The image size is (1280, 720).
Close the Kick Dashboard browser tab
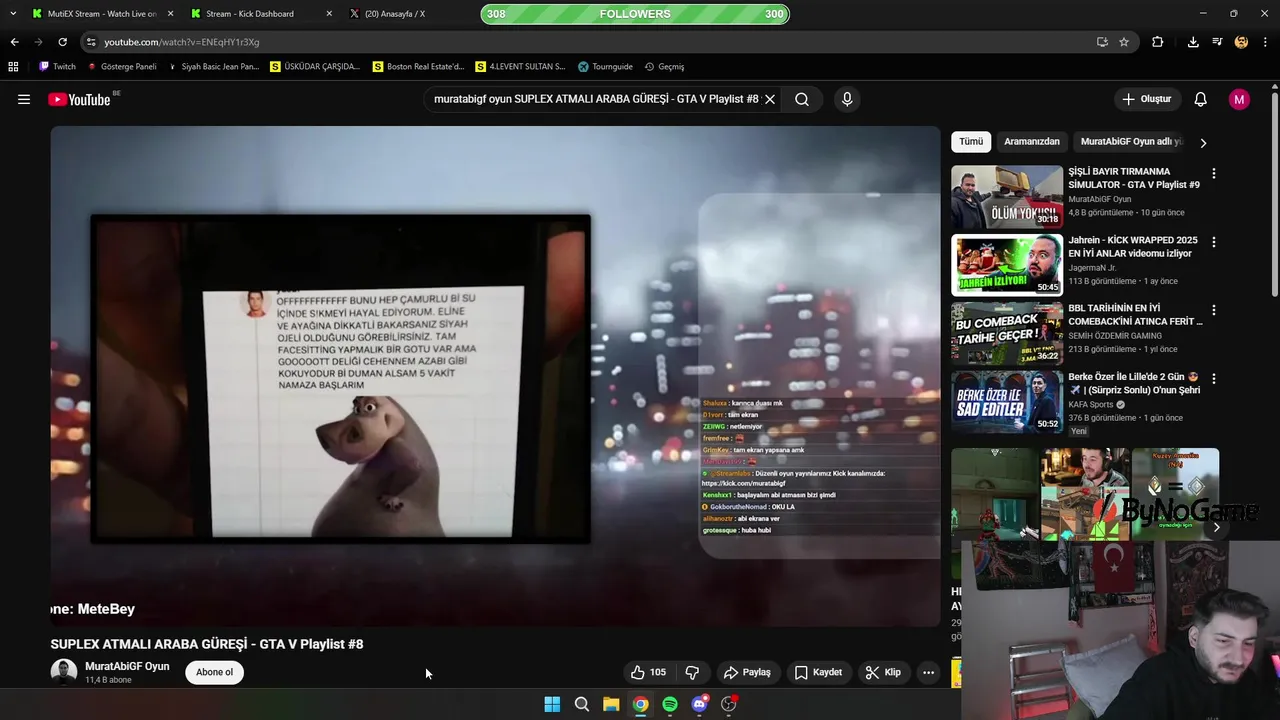point(329,14)
